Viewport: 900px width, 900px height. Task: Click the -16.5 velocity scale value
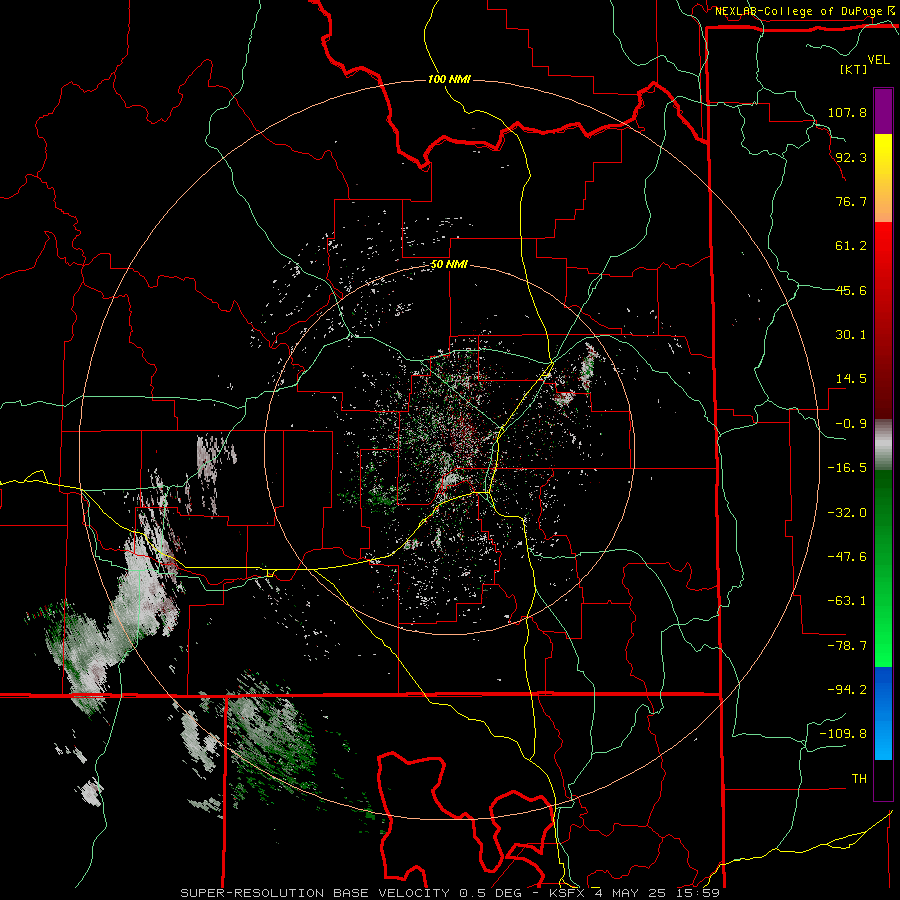click(847, 468)
